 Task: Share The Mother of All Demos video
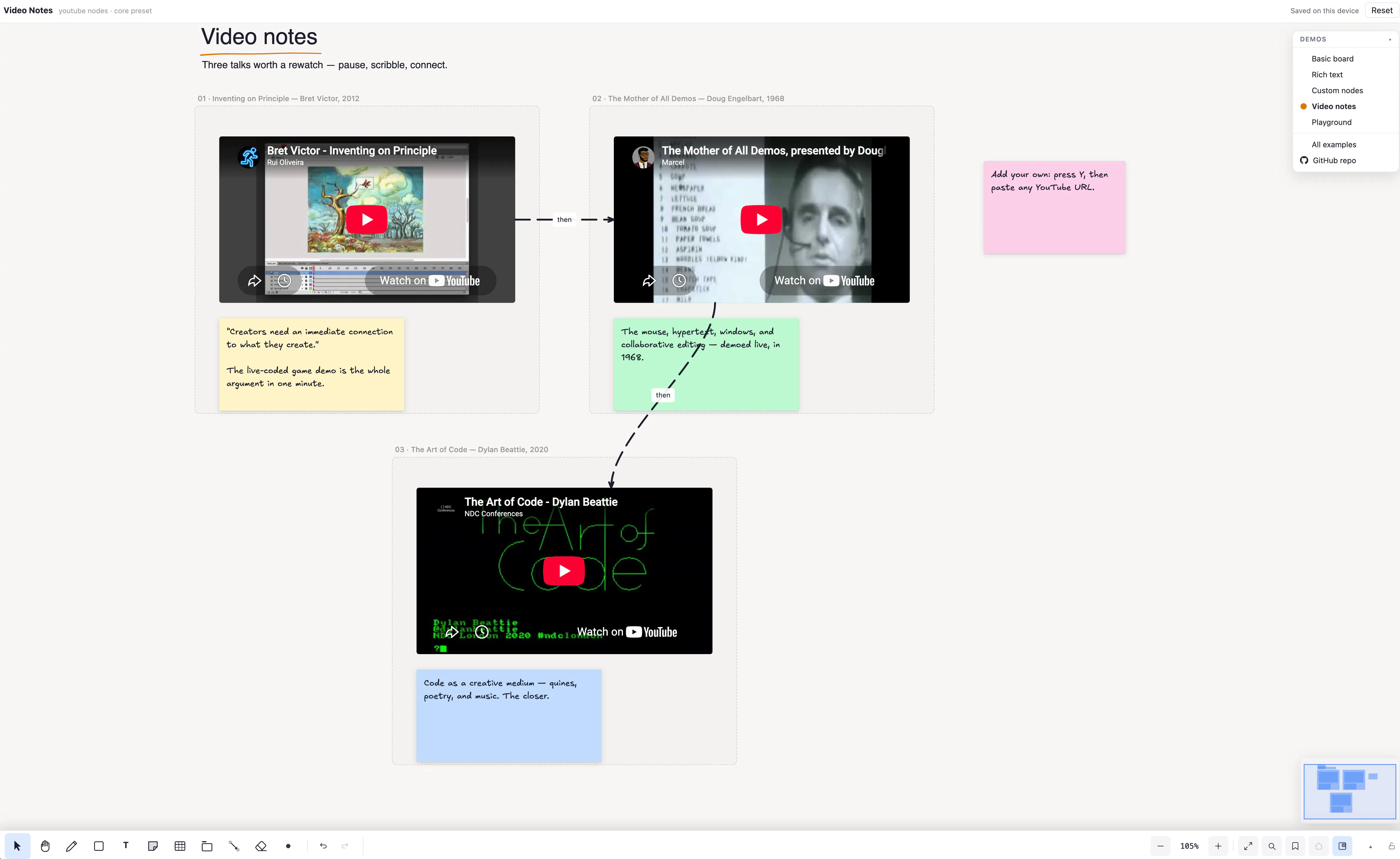pos(649,281)
